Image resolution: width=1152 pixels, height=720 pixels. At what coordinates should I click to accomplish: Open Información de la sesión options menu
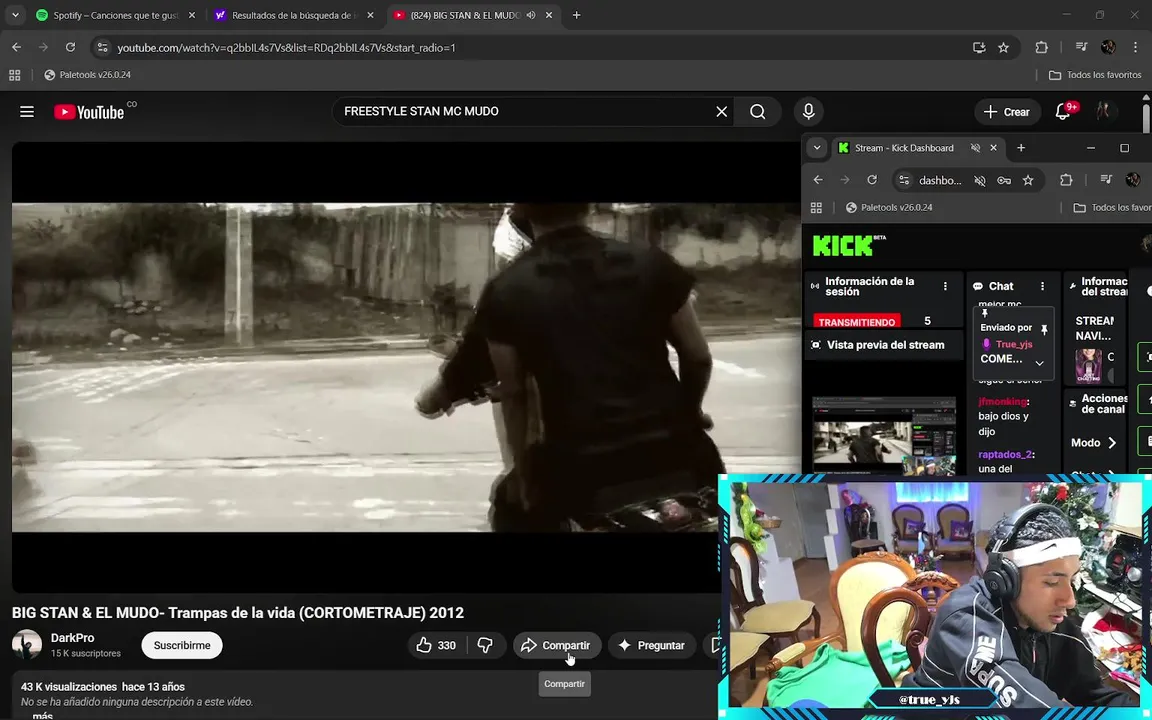(x=946, y=287)
